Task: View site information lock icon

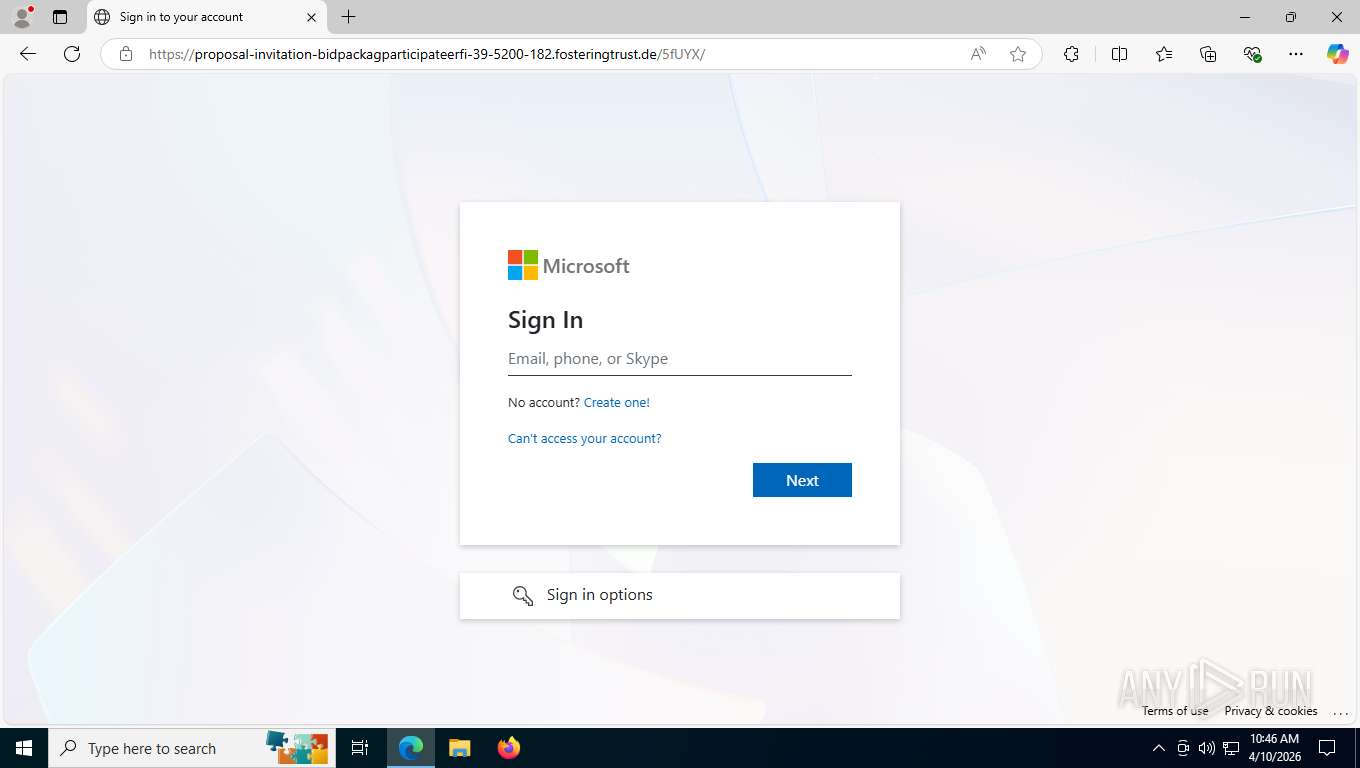Action: pyautogui.click(x=126, y=54)
